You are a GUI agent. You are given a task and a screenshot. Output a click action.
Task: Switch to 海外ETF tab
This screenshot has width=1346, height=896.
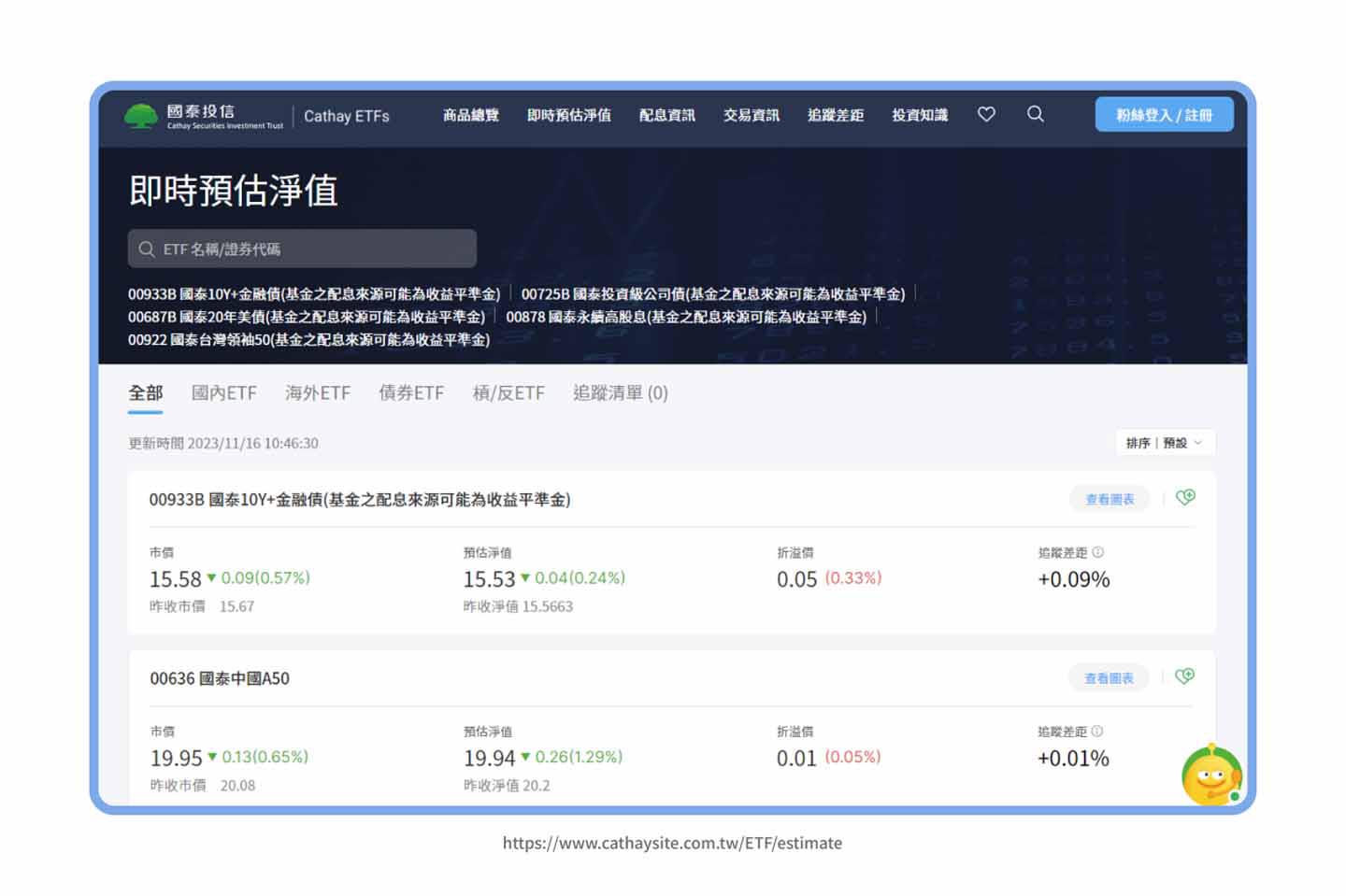pyautogui.click(x=318, y=393)
